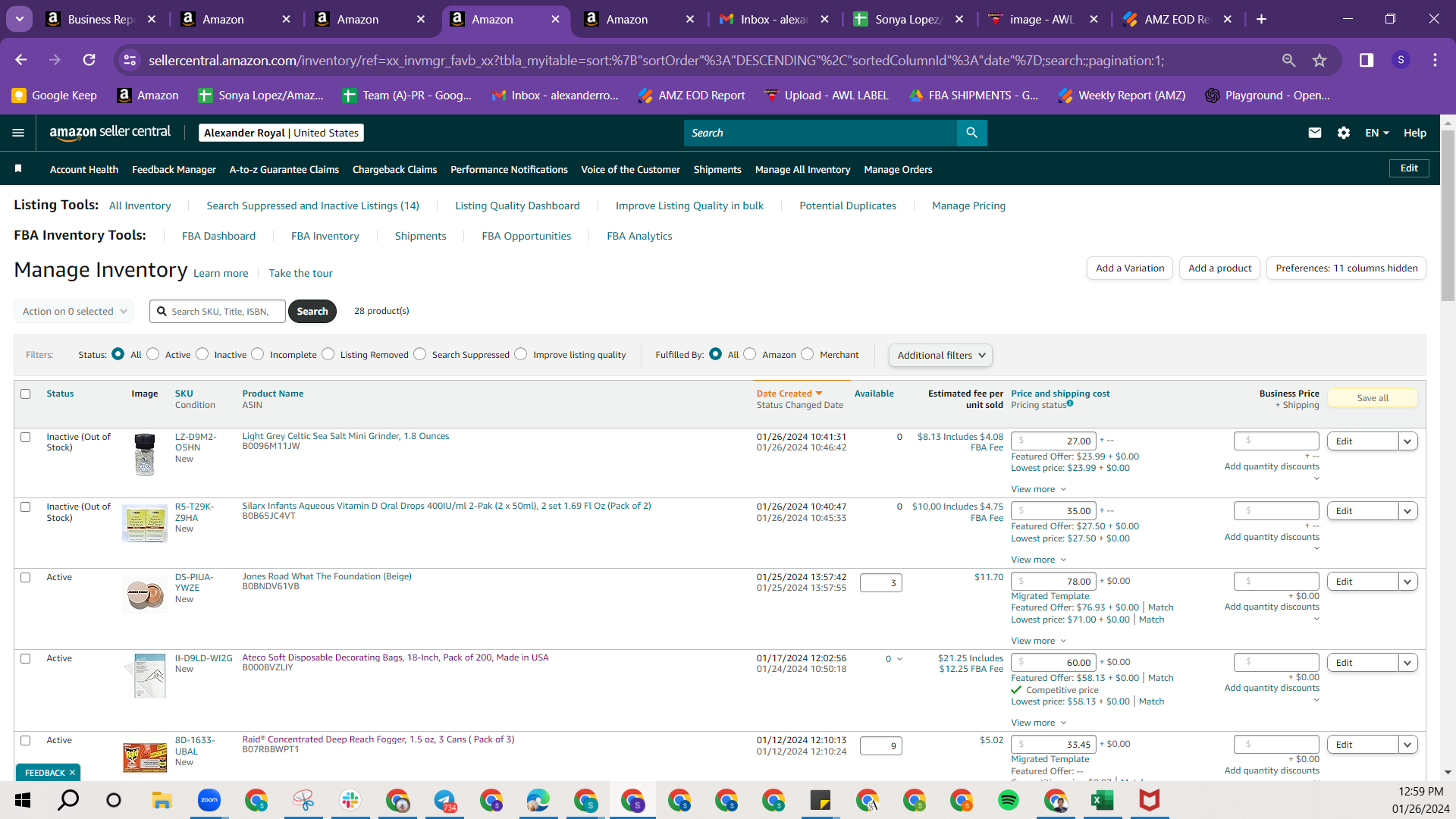
Task: Open the Chrome profile avatar S
Action: point(1401,60)
